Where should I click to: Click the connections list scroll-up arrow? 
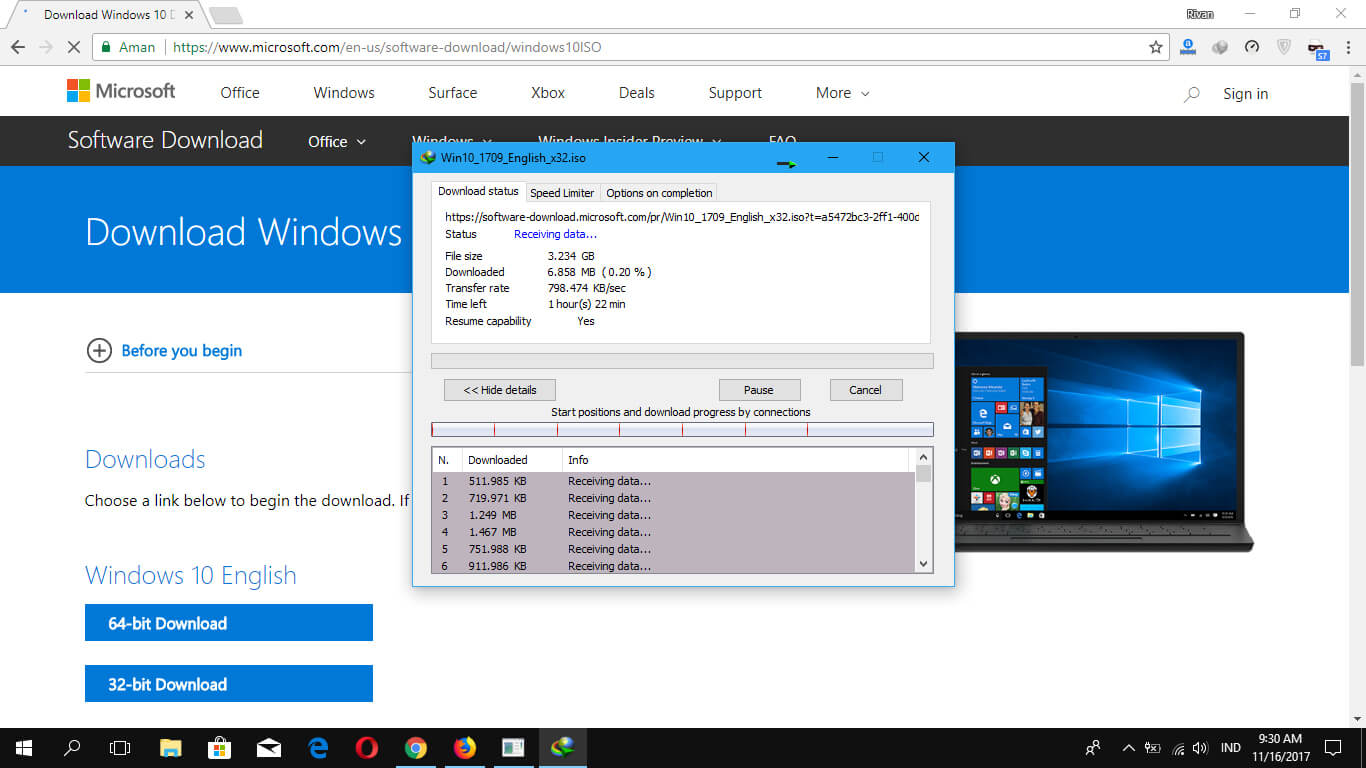[x=924, y=458]
